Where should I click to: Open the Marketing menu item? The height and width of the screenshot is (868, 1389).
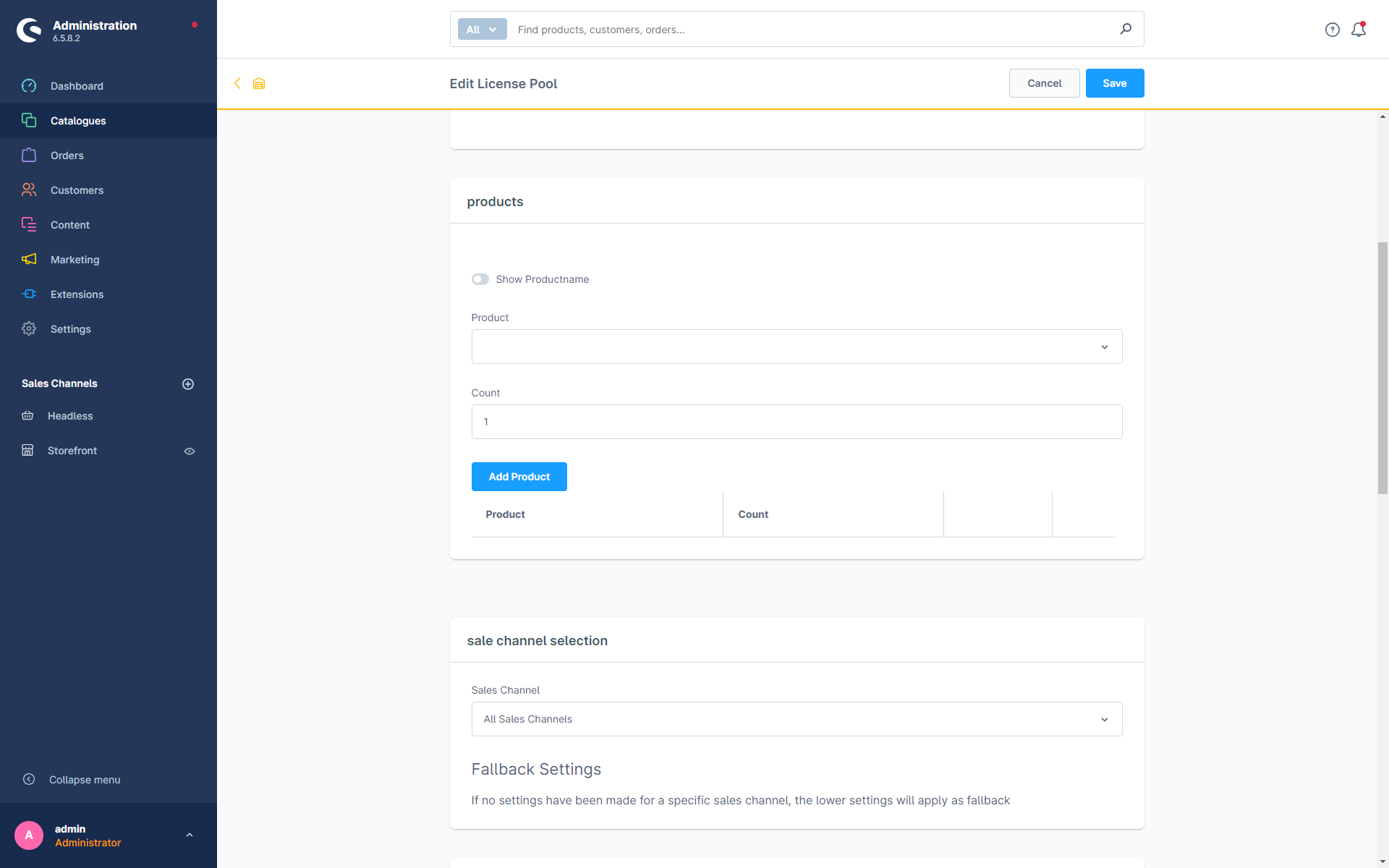tap(109, 260)
